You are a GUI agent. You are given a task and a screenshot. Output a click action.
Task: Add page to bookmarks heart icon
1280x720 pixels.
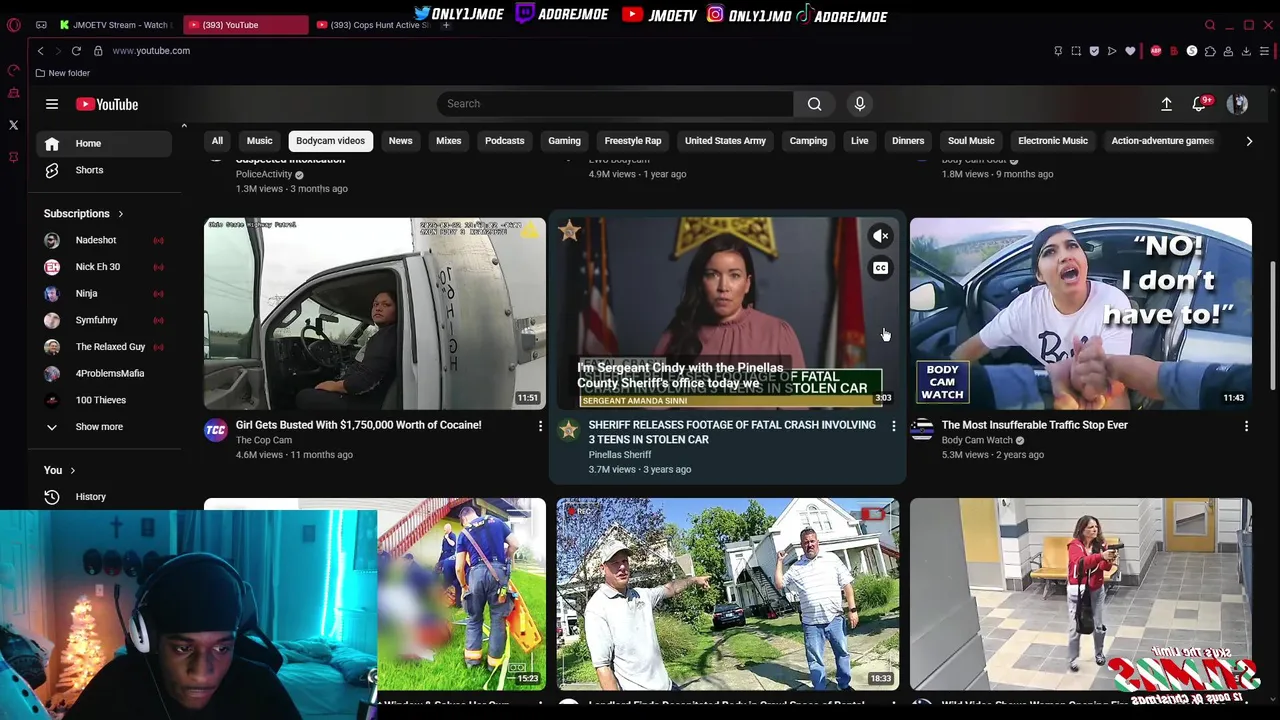click(1130, 51)
